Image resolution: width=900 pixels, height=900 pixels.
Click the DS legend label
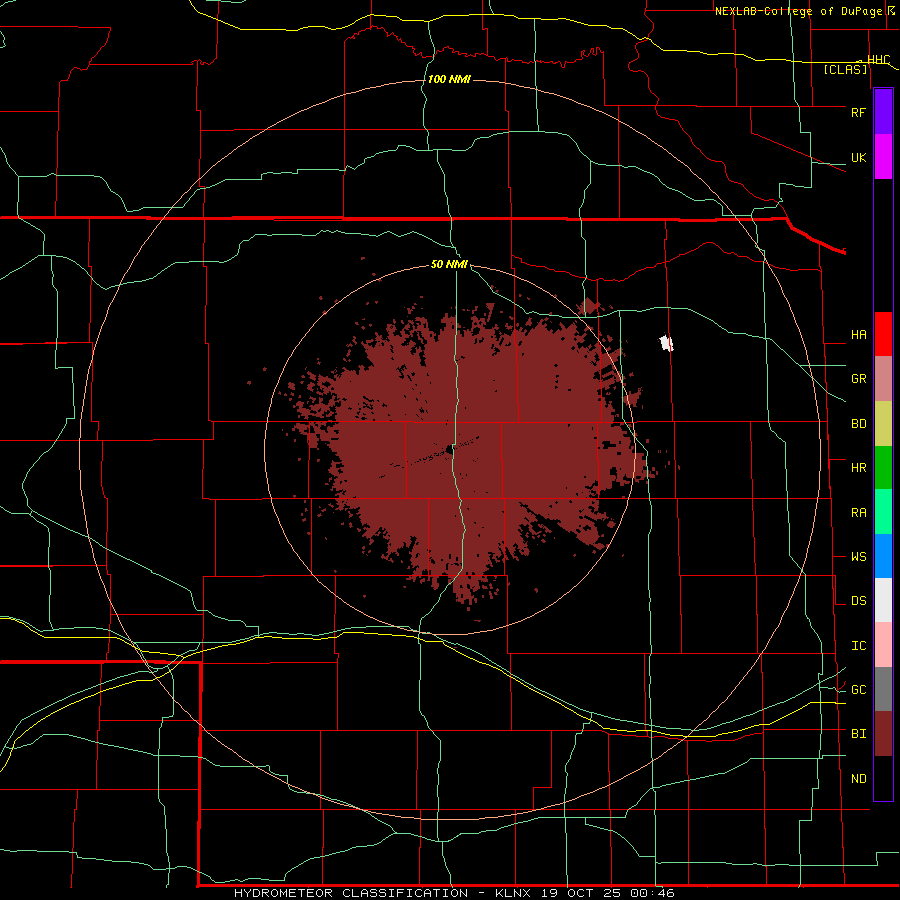[858, 601]
